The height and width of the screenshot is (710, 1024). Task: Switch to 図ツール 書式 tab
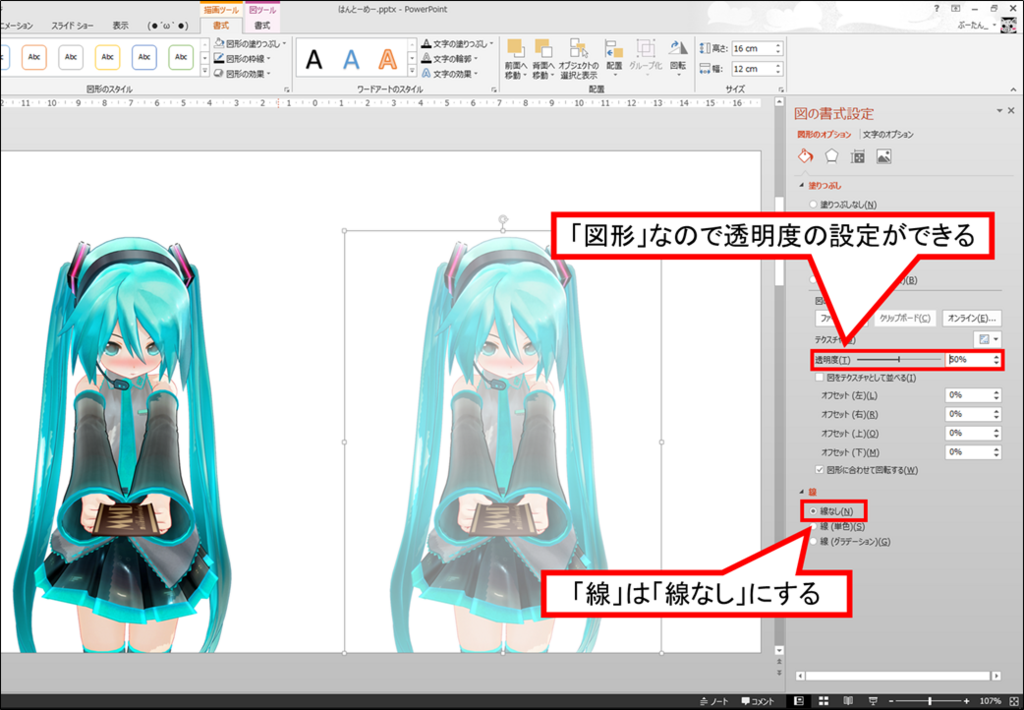[262, 25]
